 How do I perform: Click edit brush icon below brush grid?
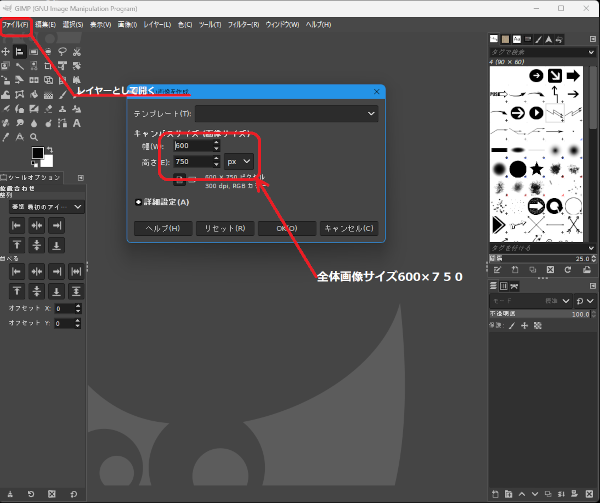pyautogui.click(x=497, y=270)
